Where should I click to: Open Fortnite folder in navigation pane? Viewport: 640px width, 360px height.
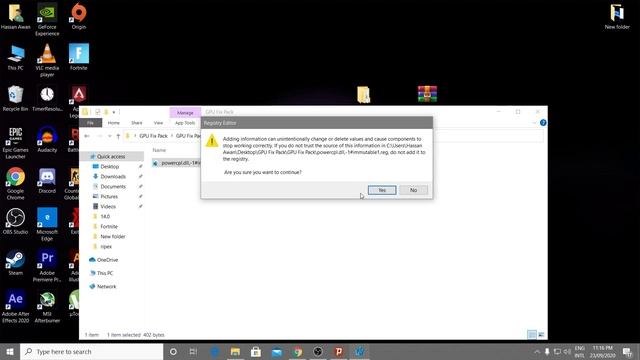click(x=109, y=227)
